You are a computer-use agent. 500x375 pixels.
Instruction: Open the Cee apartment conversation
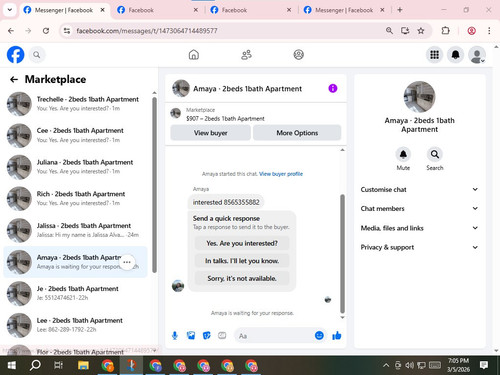(75, 135)
